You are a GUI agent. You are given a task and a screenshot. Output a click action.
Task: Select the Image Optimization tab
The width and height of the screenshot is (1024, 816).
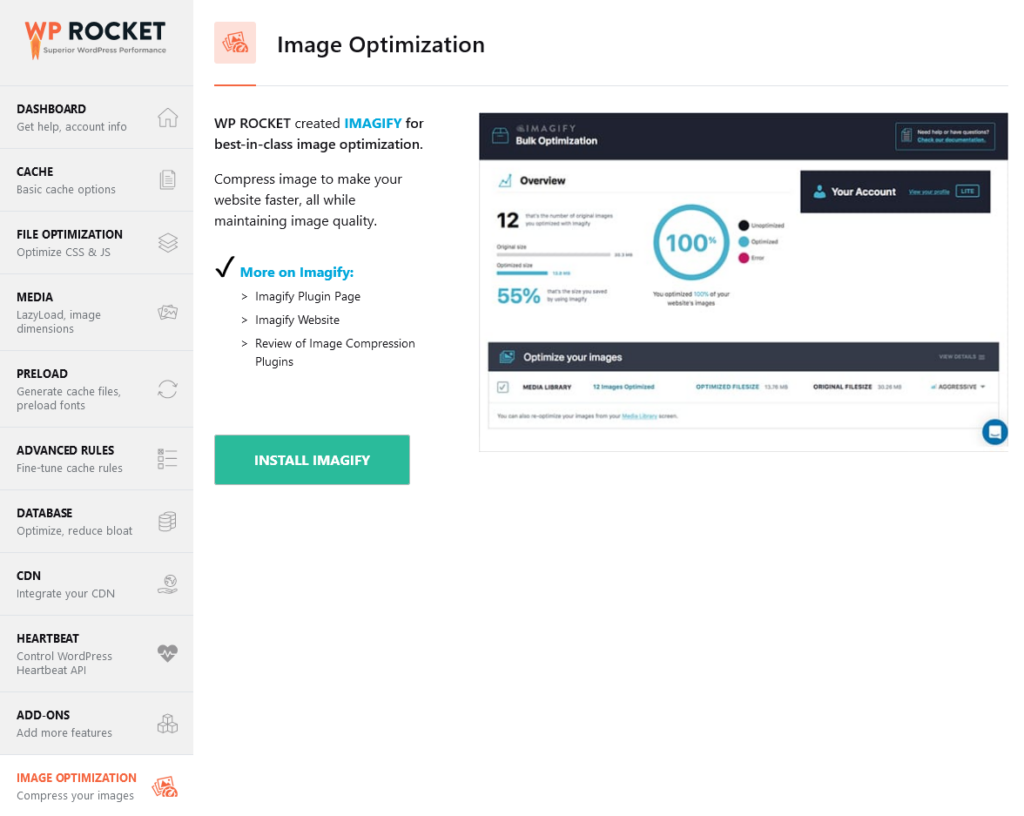point(97,786)
